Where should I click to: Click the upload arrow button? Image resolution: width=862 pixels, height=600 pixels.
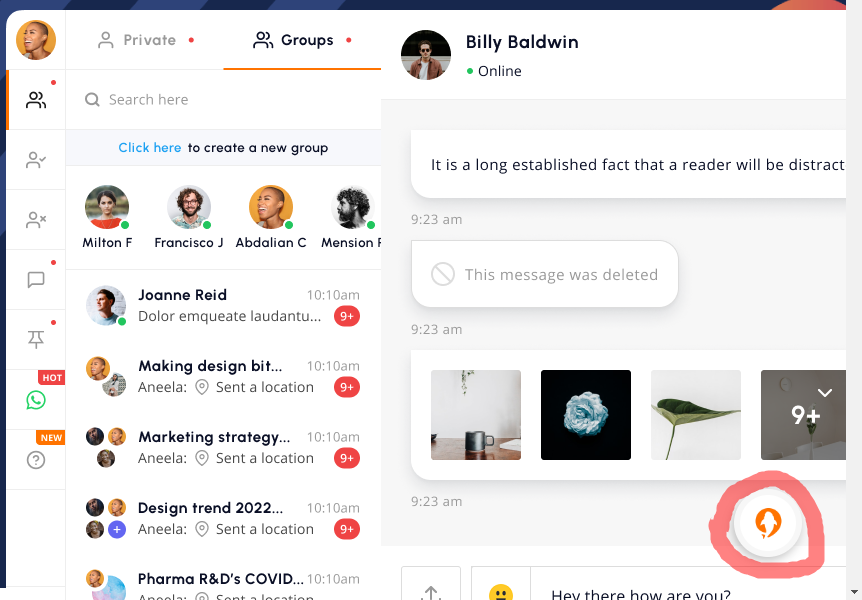[431, 588]
